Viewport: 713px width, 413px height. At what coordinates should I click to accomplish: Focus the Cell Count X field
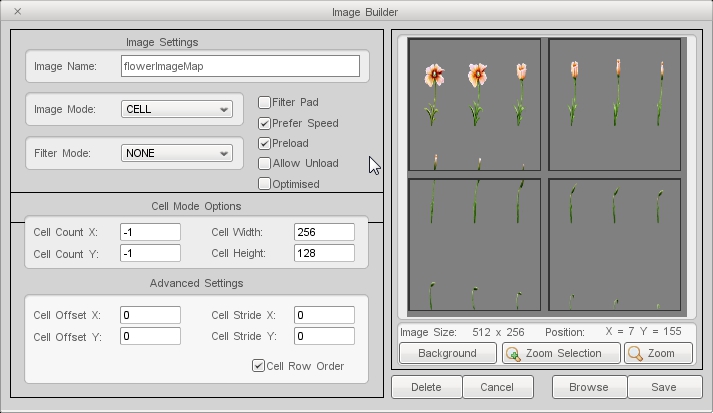[x=150, y=232]
